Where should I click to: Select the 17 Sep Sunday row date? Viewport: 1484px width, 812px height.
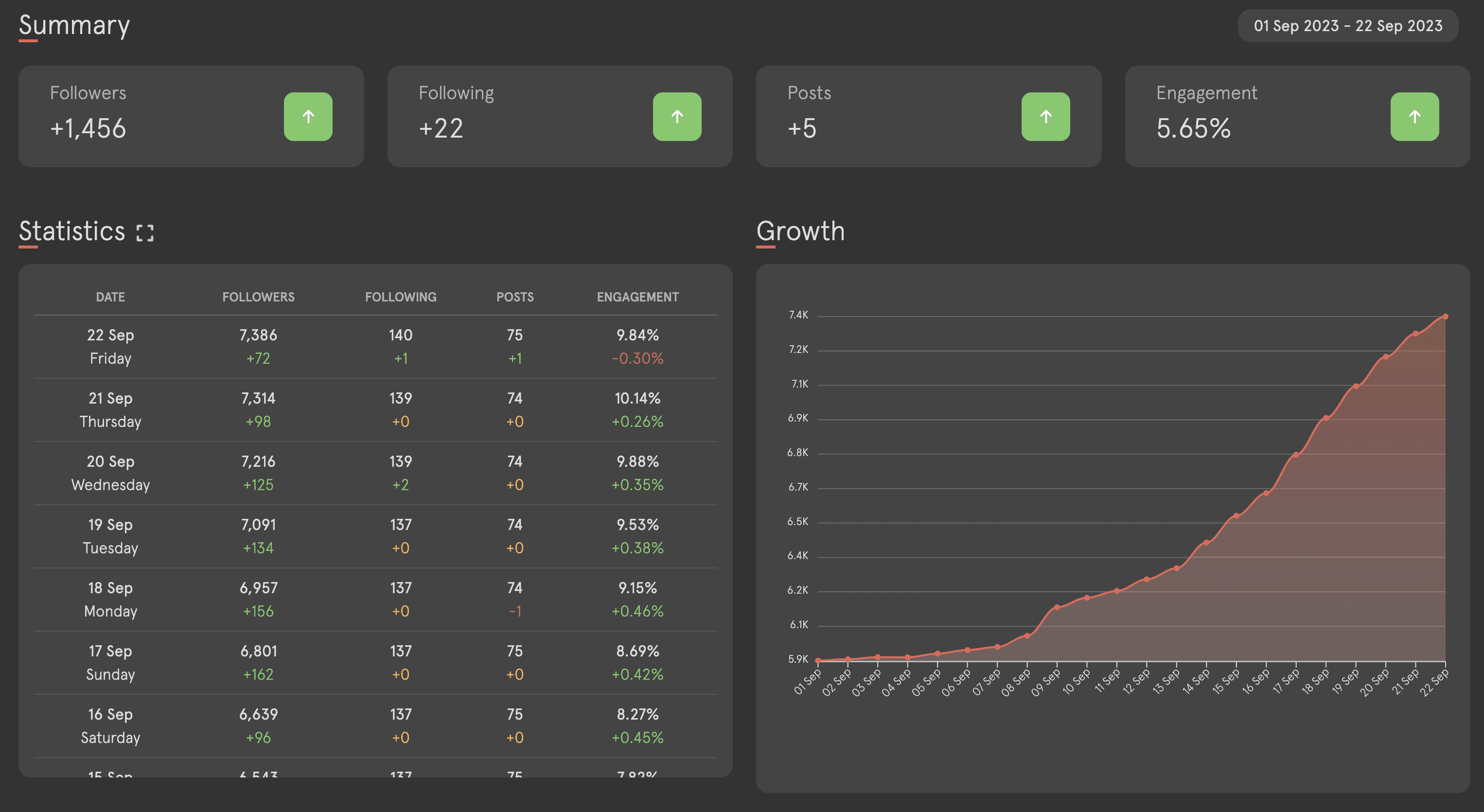(x=110, y=662)
